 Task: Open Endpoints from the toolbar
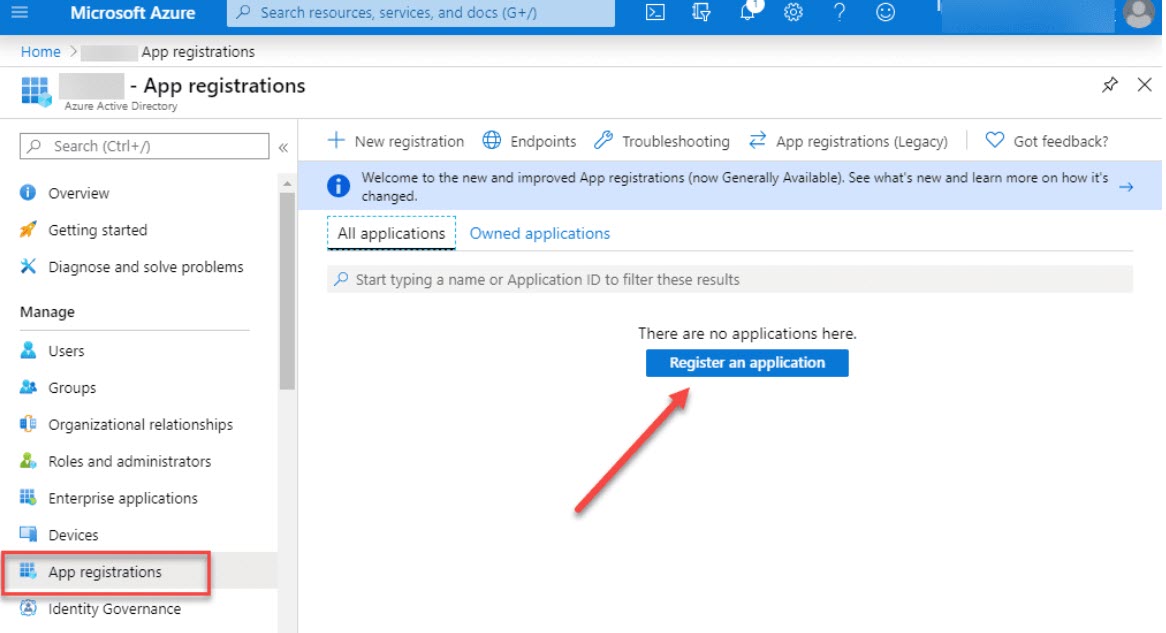click(x=530, y=141)
